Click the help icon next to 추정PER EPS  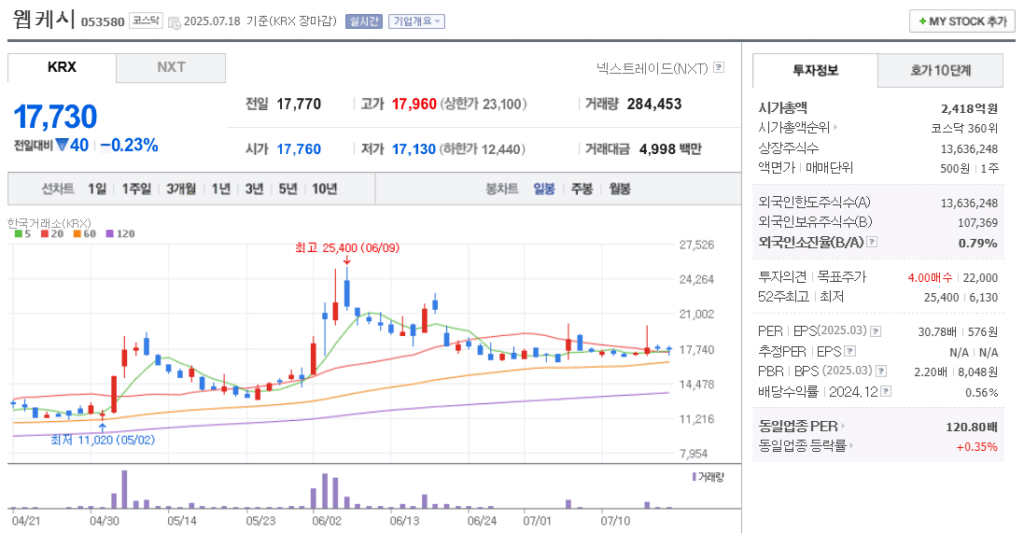tap(850, 351)
